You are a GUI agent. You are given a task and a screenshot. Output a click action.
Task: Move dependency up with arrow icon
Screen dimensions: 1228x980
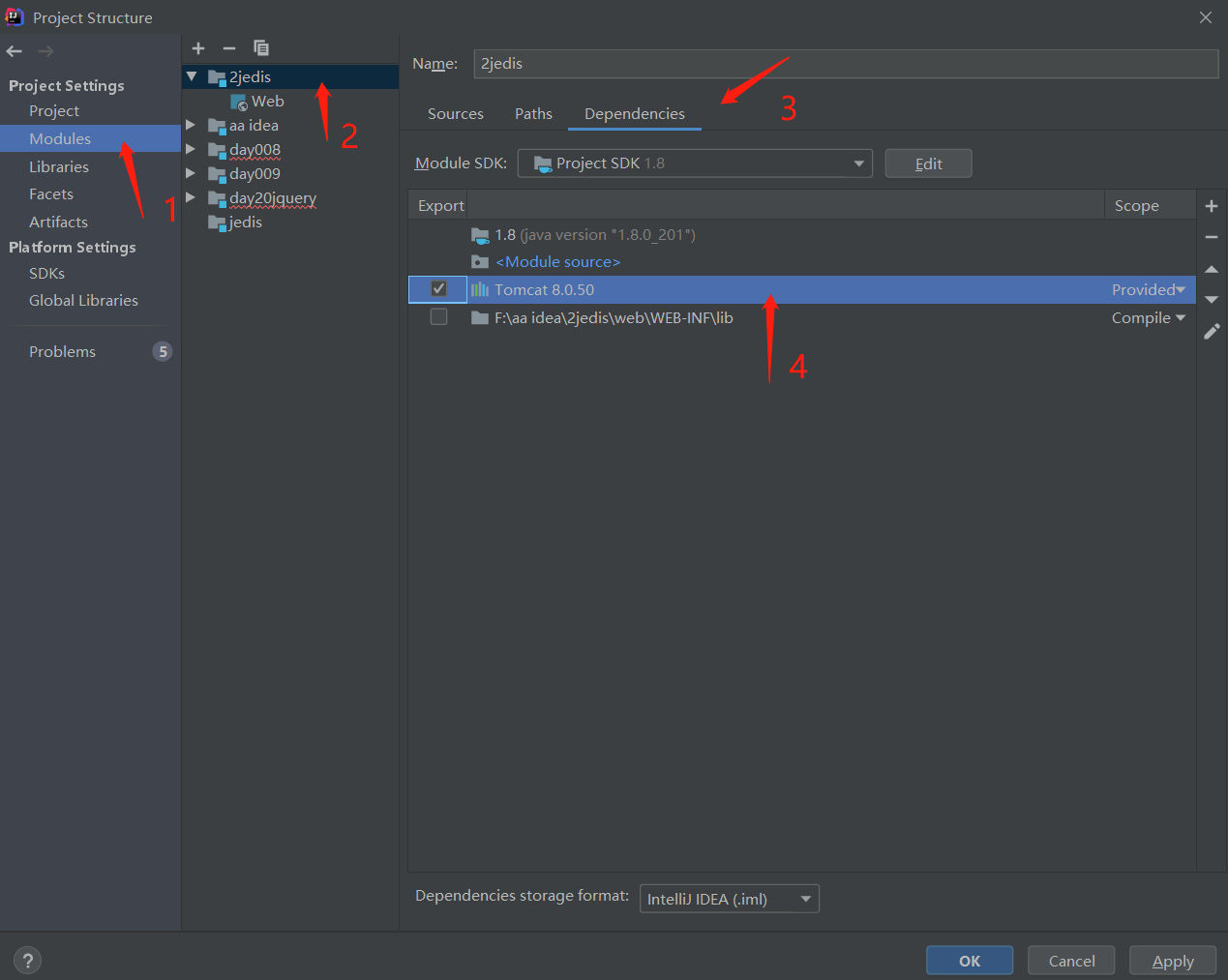point(1211,269)
